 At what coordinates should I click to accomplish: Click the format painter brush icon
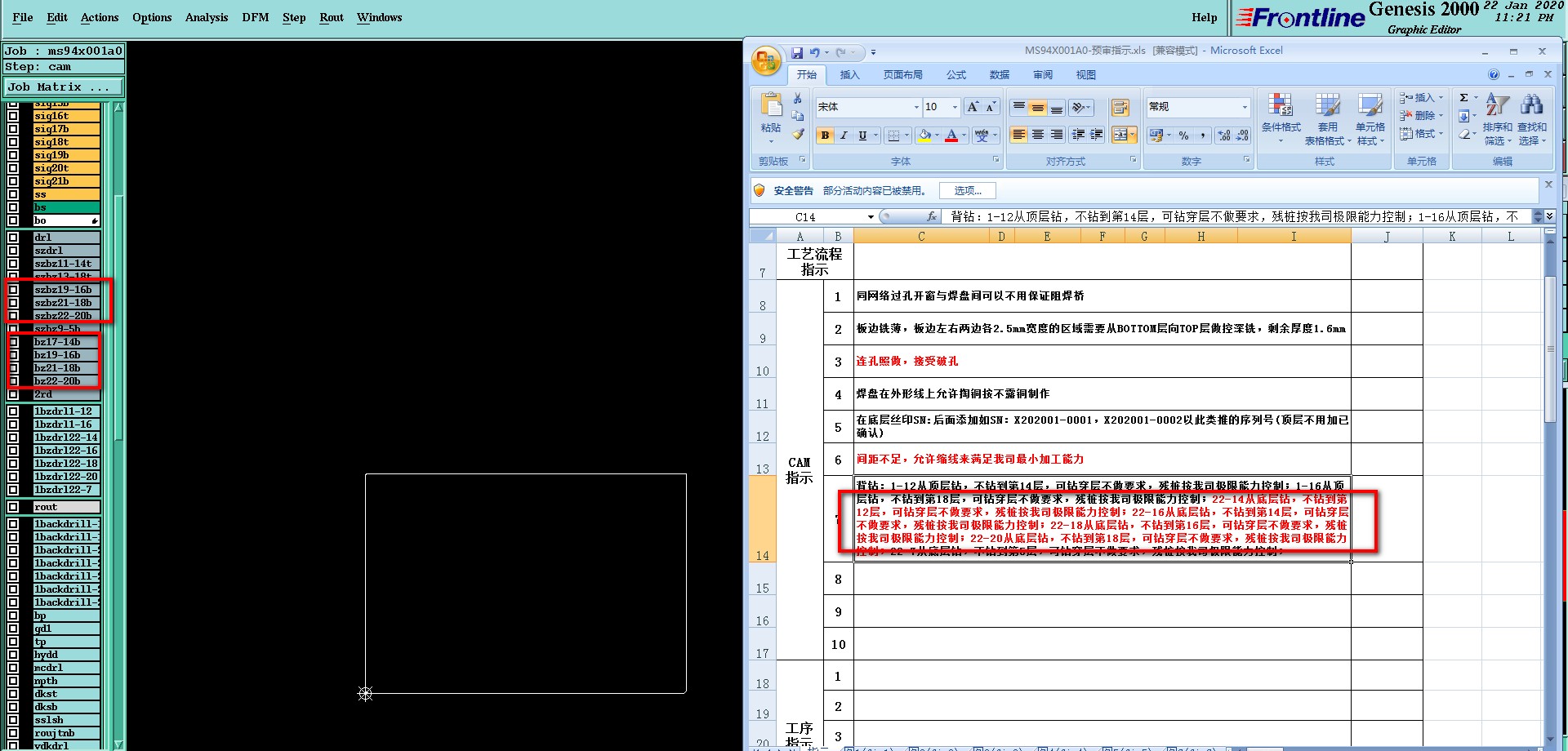(798, 134)
